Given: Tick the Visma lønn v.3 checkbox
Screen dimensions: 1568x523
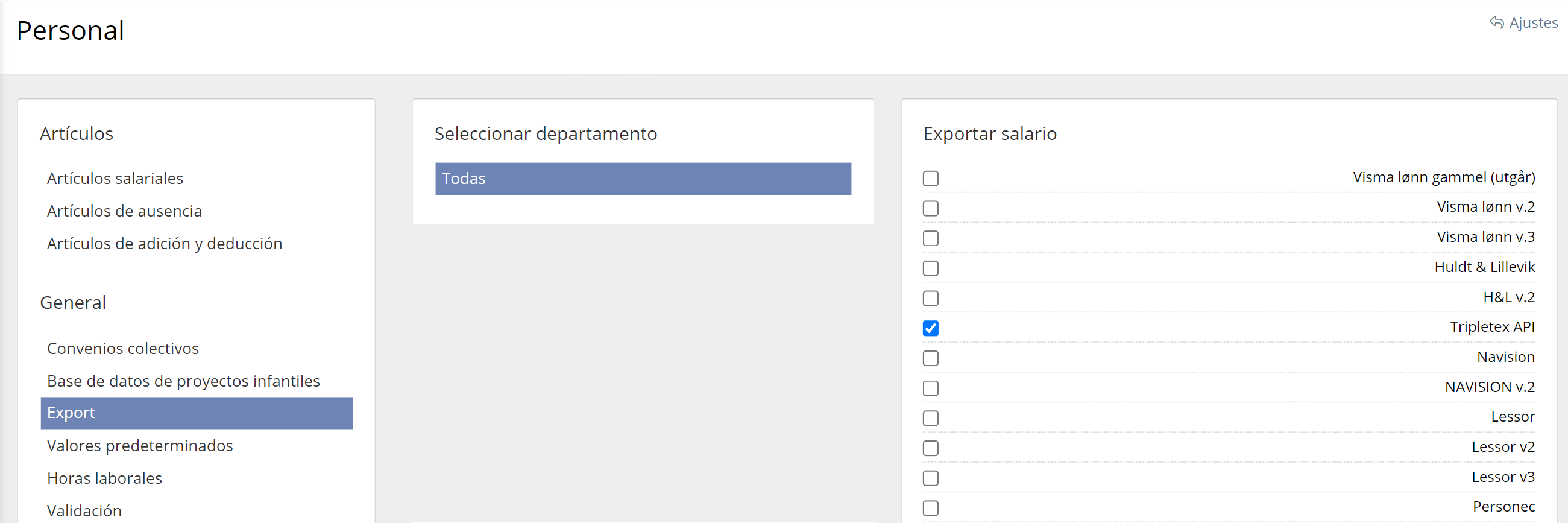Looking at the screenshot, I should (930, 238).
